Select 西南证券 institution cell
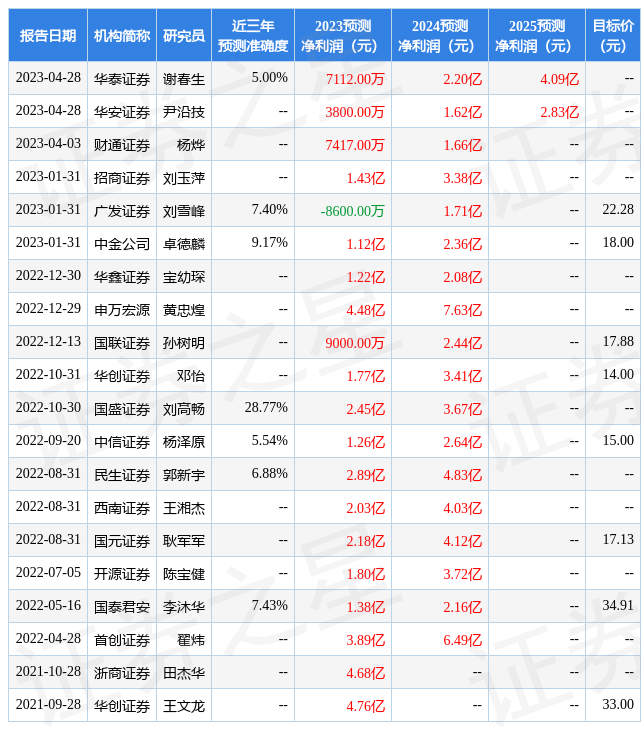Viewport: 641px width, 730px height. (122, 508)
